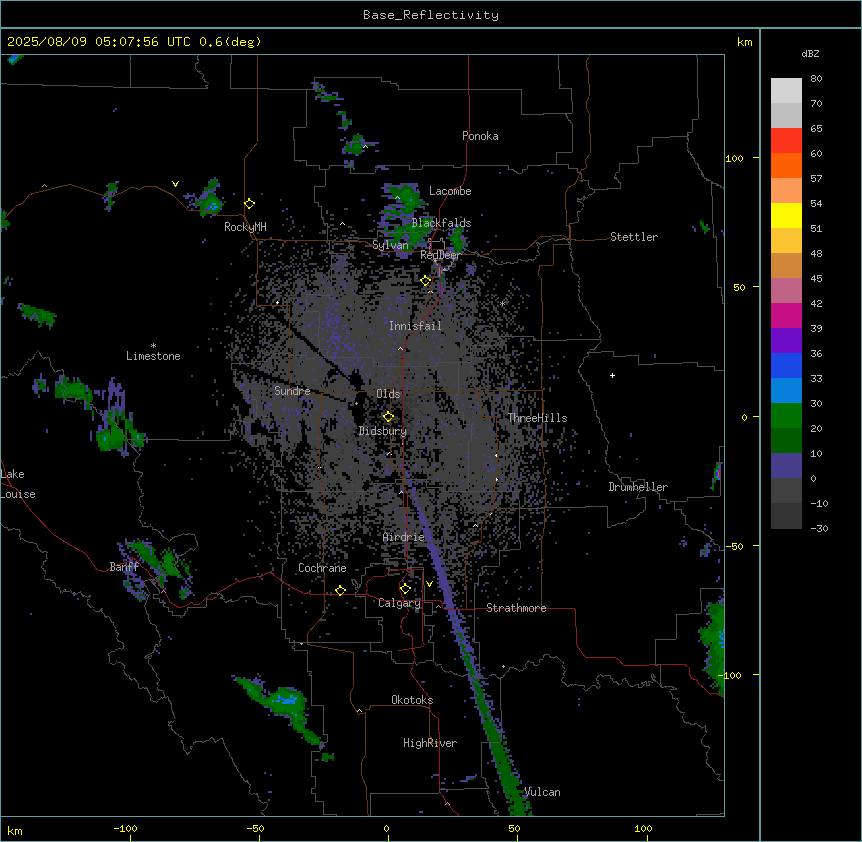862x842 pixels.
Task: Select the slate purple 10-0 dBZ legend color
Action: [786, 466]
